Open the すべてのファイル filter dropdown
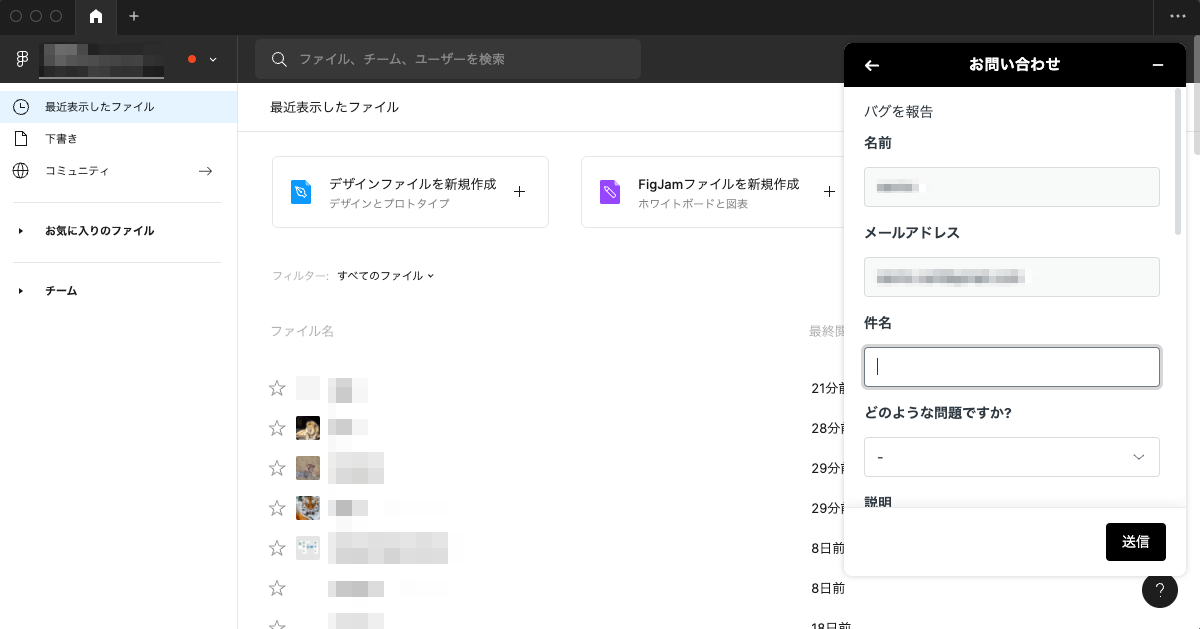 [x=385, y=276]
